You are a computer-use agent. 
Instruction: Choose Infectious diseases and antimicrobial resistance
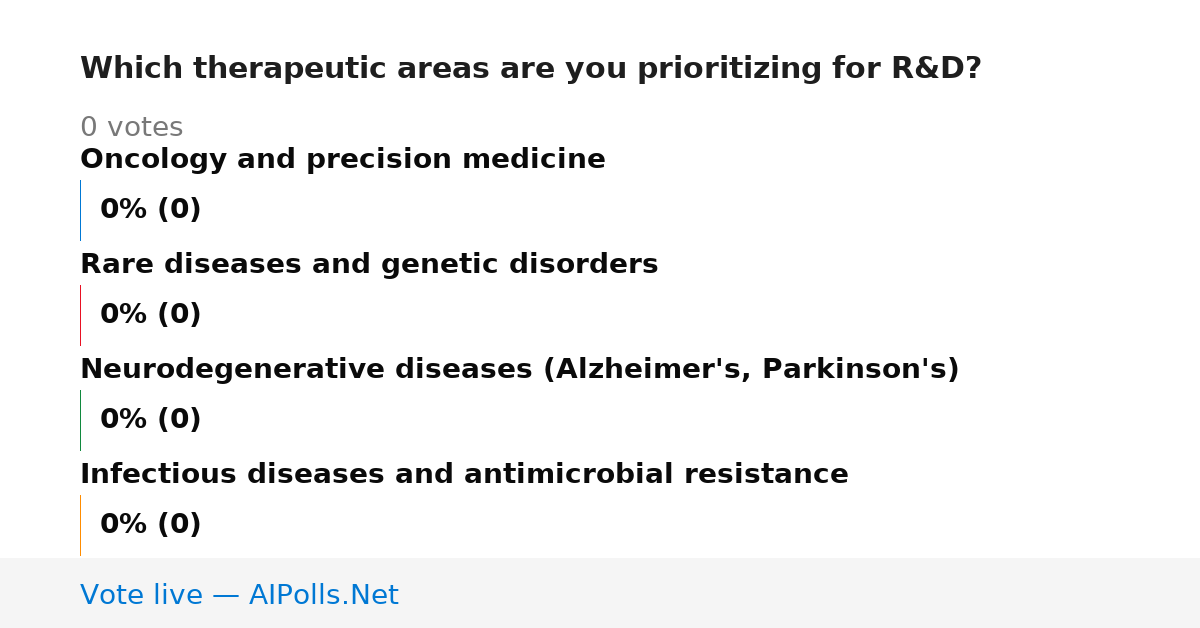tap(464, 475)
